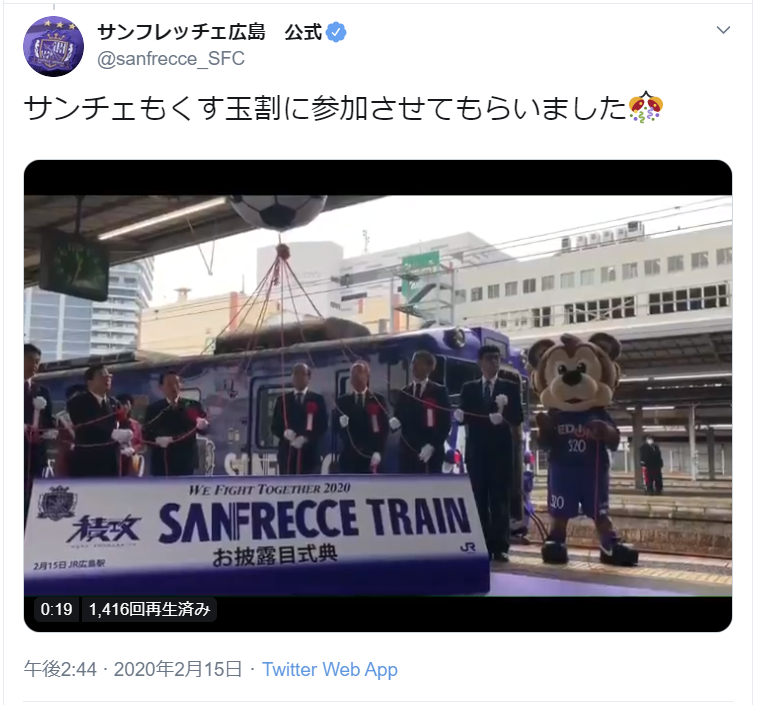Click the JR logo on the banner
Viewport: 757px width, 705px height.
[x=467, y=547]
